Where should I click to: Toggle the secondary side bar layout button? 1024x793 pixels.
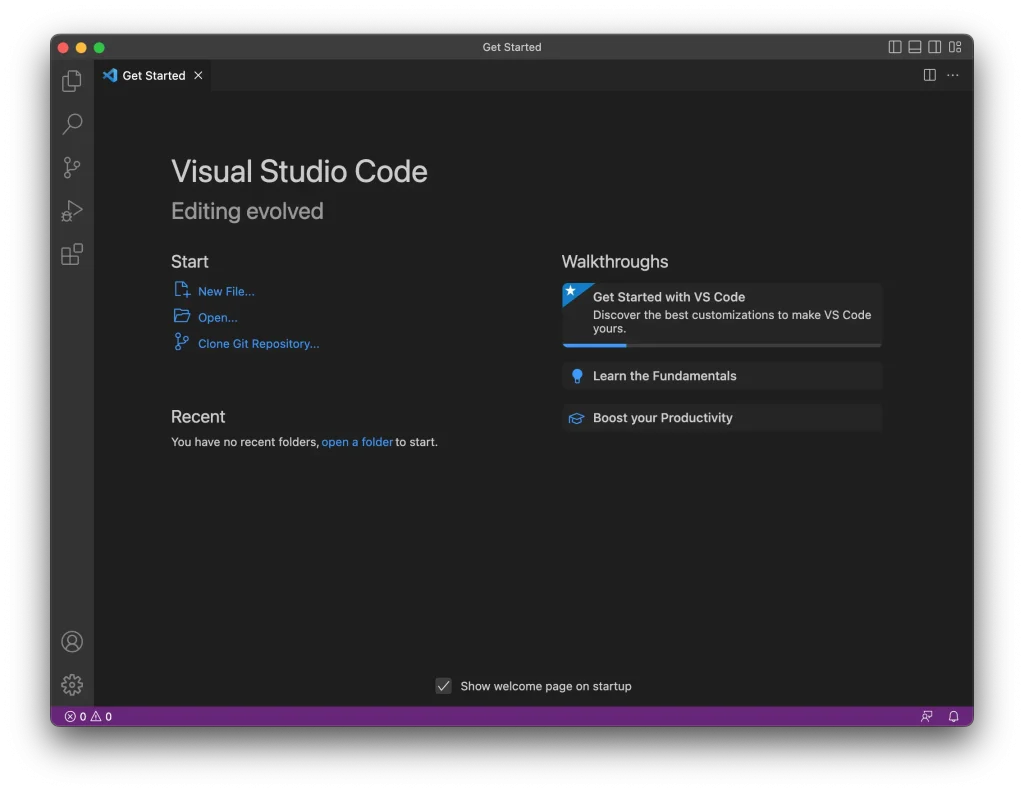click(935, 47)
